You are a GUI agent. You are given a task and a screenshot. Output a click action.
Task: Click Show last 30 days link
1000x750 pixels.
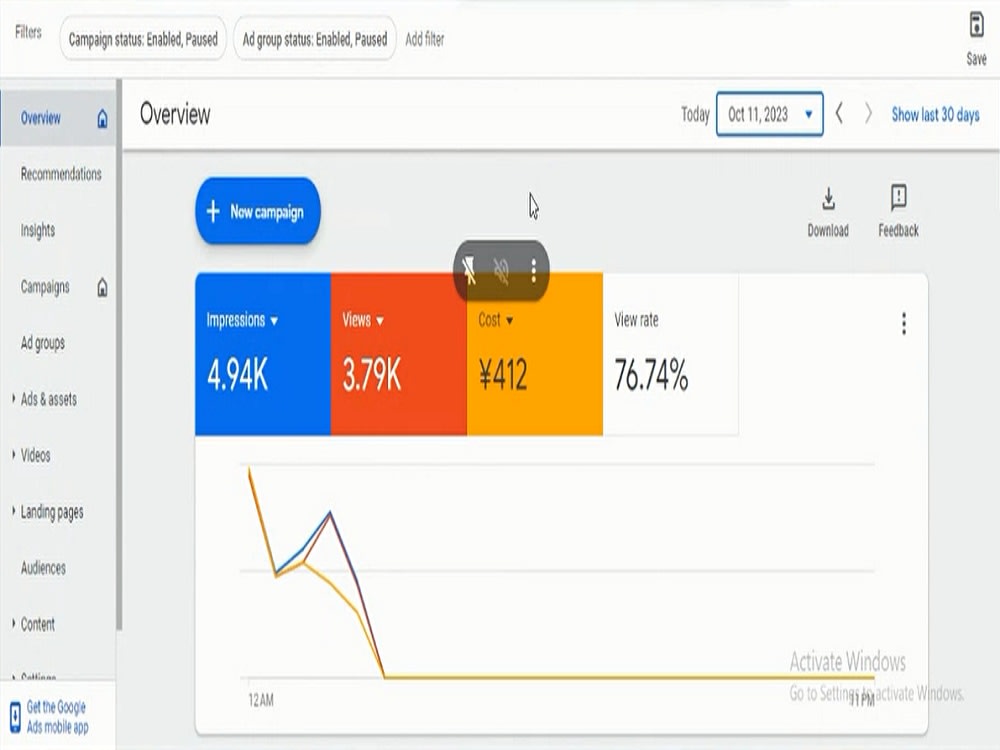(x=935, y=115)
